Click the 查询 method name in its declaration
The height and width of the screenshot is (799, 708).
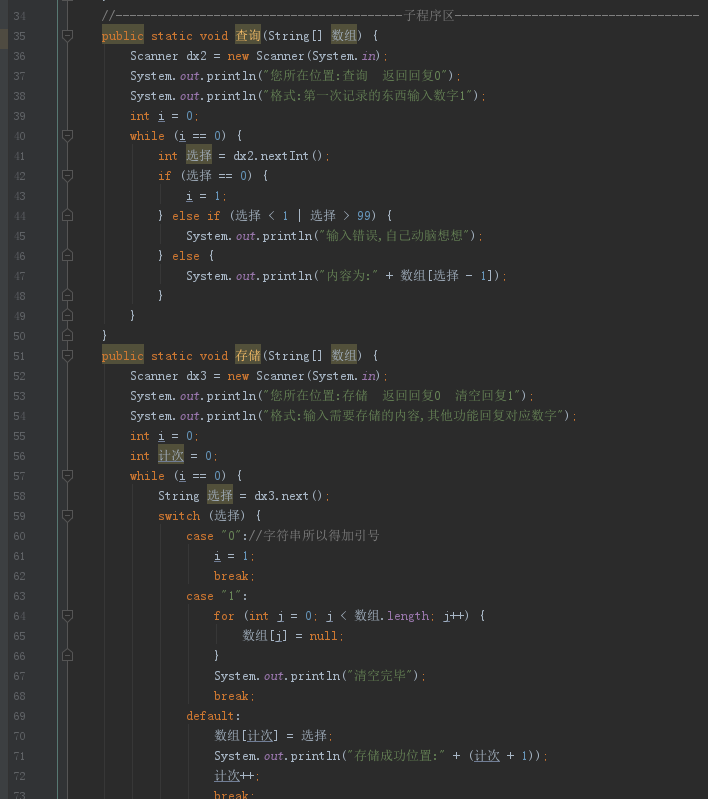247,36
